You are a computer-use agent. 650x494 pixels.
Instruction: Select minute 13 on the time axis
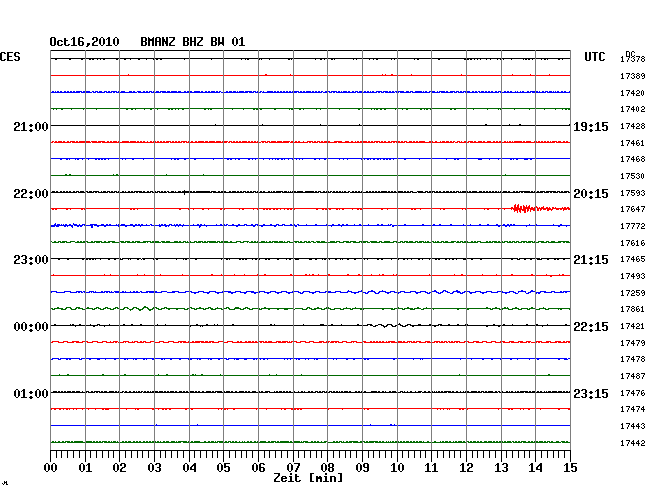coord(501,468)
